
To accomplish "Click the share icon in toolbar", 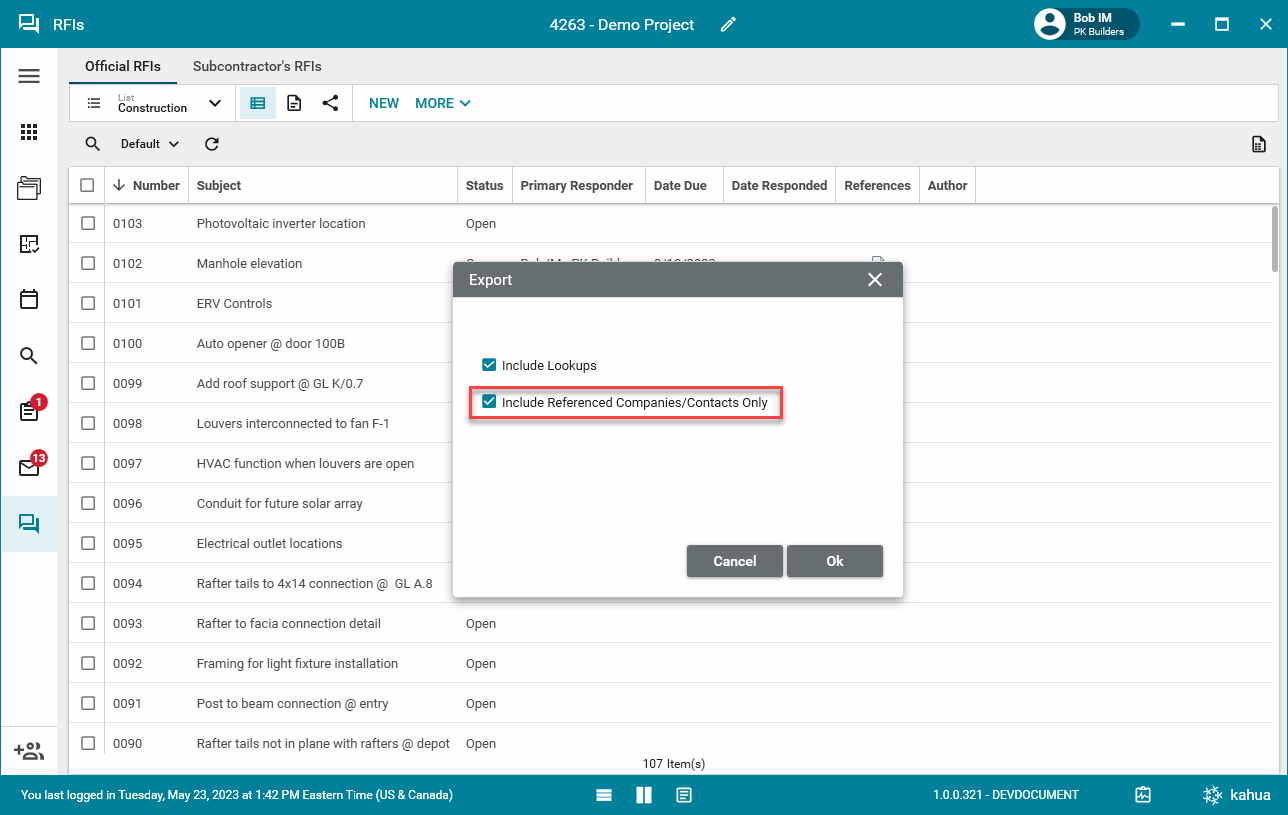I will 330,103.
